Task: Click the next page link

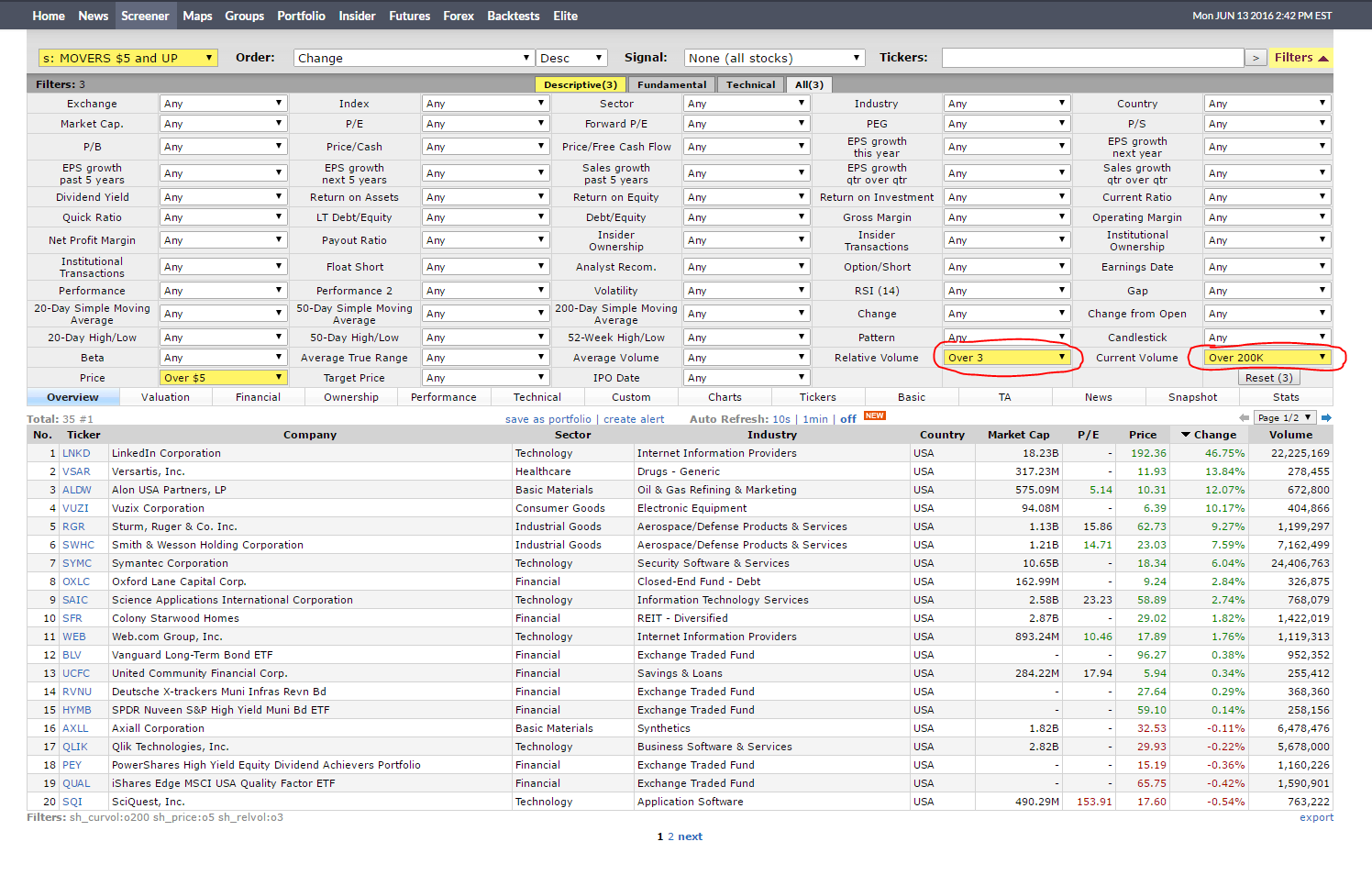Action: pyautogui.click(x=691, y=836)
